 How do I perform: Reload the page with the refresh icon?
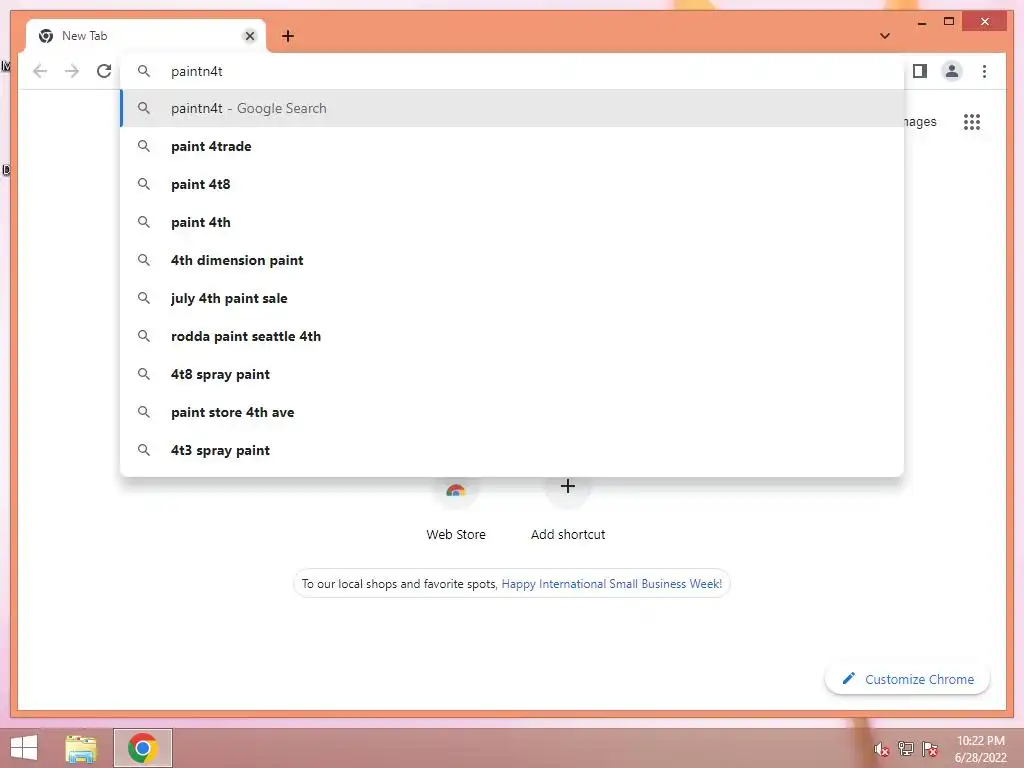coord(104,71)
